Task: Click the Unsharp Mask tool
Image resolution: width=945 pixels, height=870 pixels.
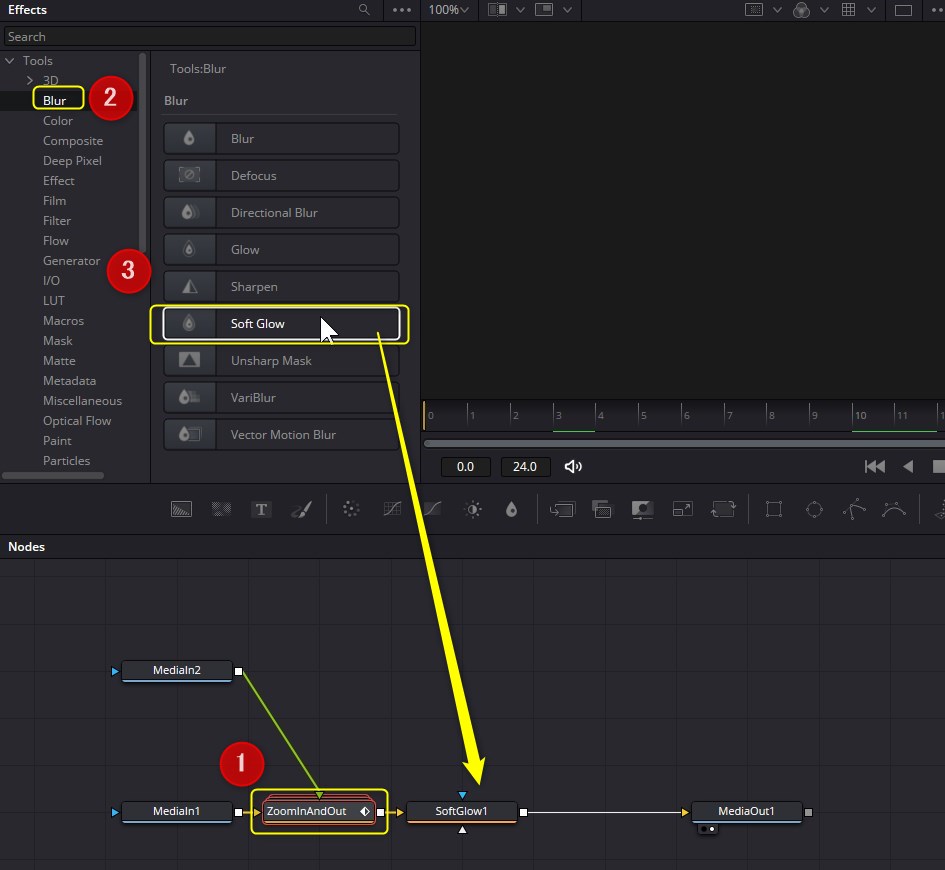Action: click(x=281, y=360)
